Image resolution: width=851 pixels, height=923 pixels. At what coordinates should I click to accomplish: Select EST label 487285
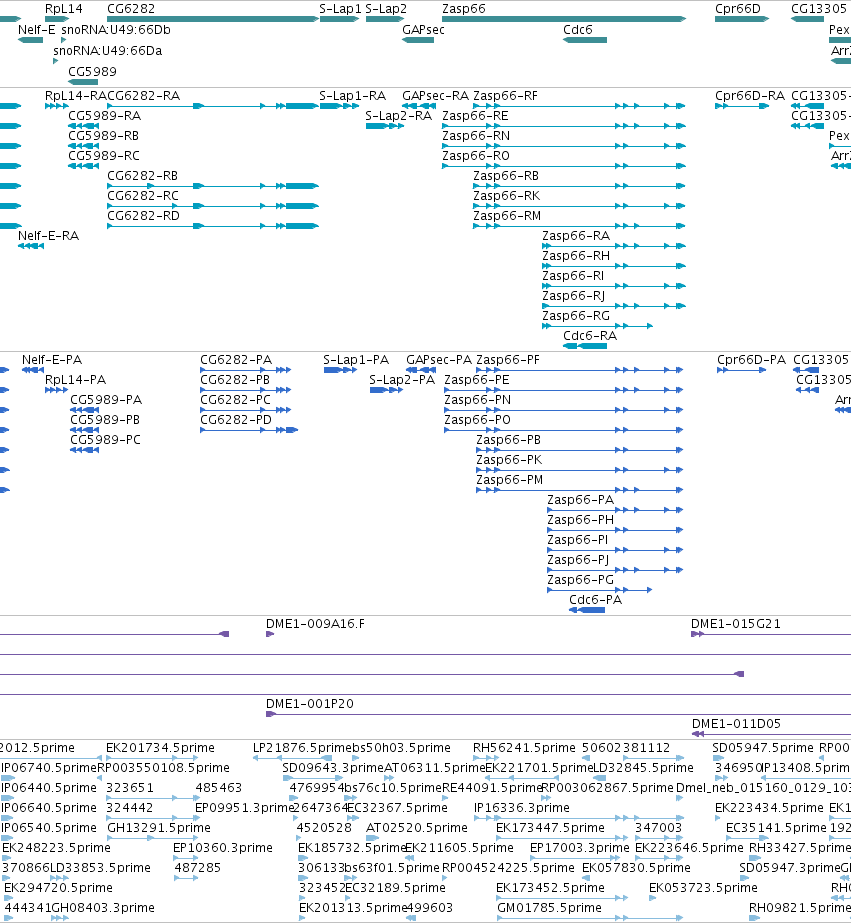point(198,868)
